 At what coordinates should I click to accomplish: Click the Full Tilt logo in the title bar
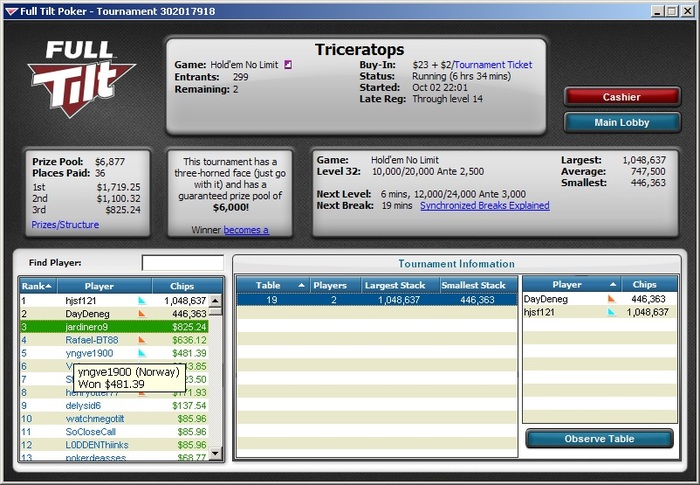pos(11,11)
